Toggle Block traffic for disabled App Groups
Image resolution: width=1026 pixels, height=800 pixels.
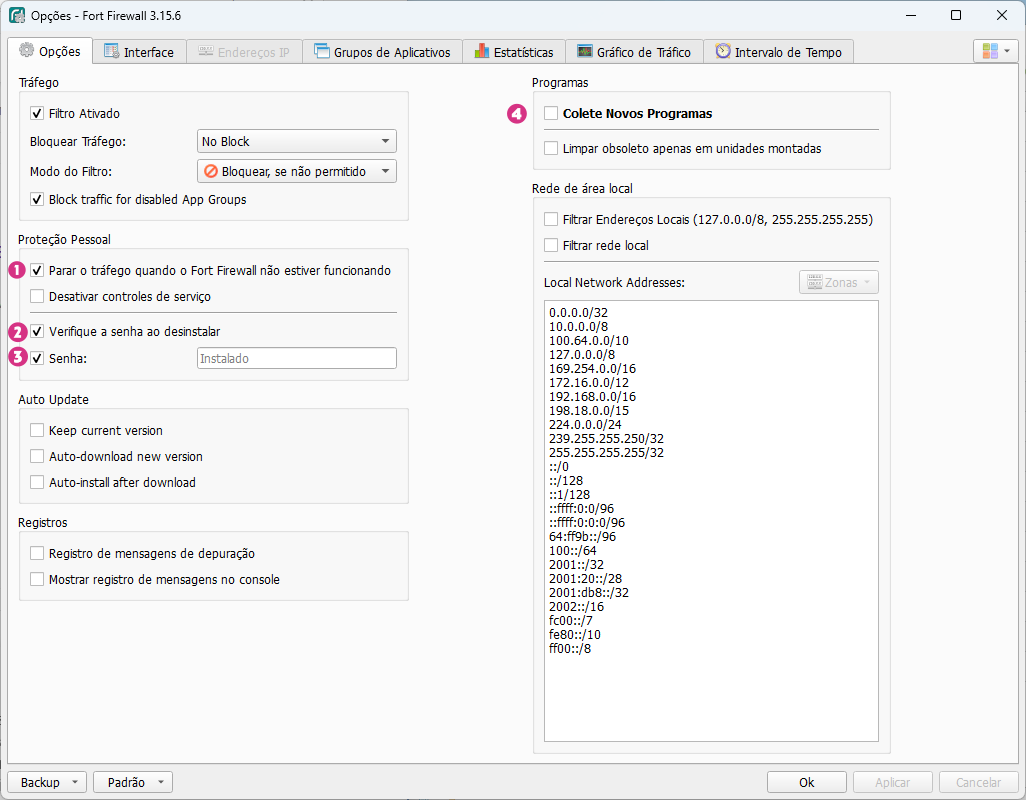[37, 200]
